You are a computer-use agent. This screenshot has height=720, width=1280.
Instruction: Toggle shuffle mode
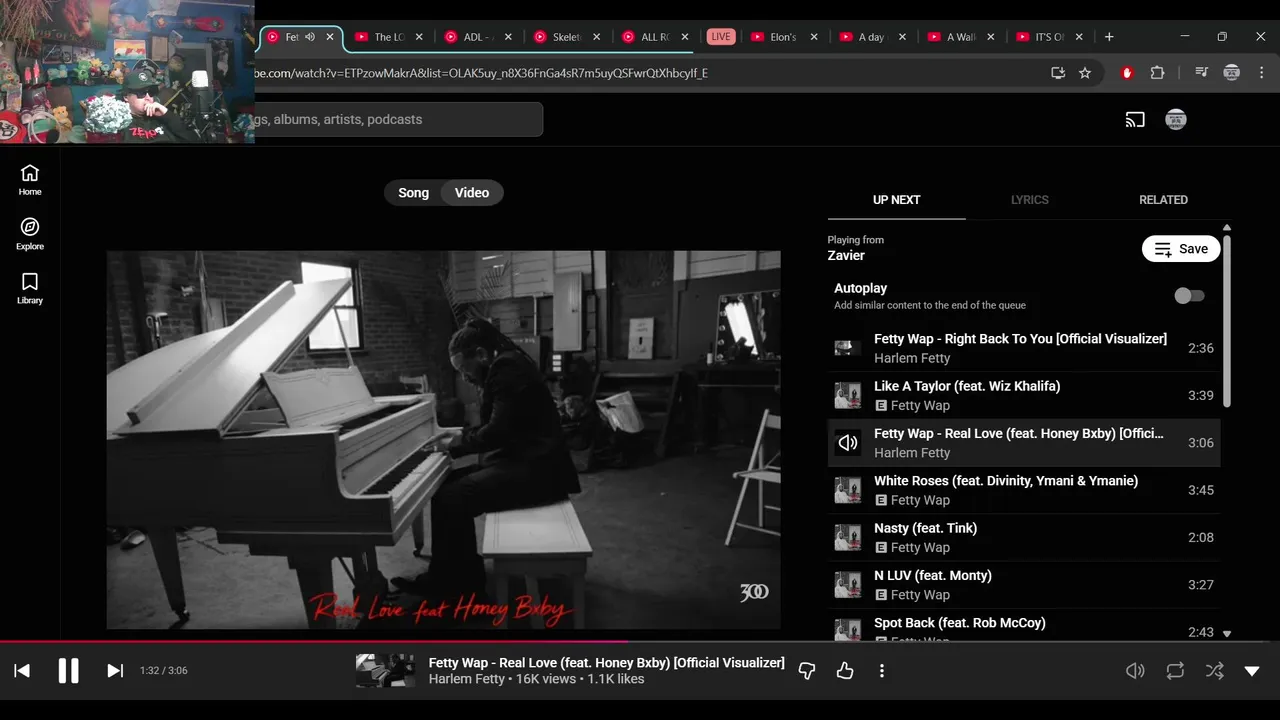tap(1214, 671)
